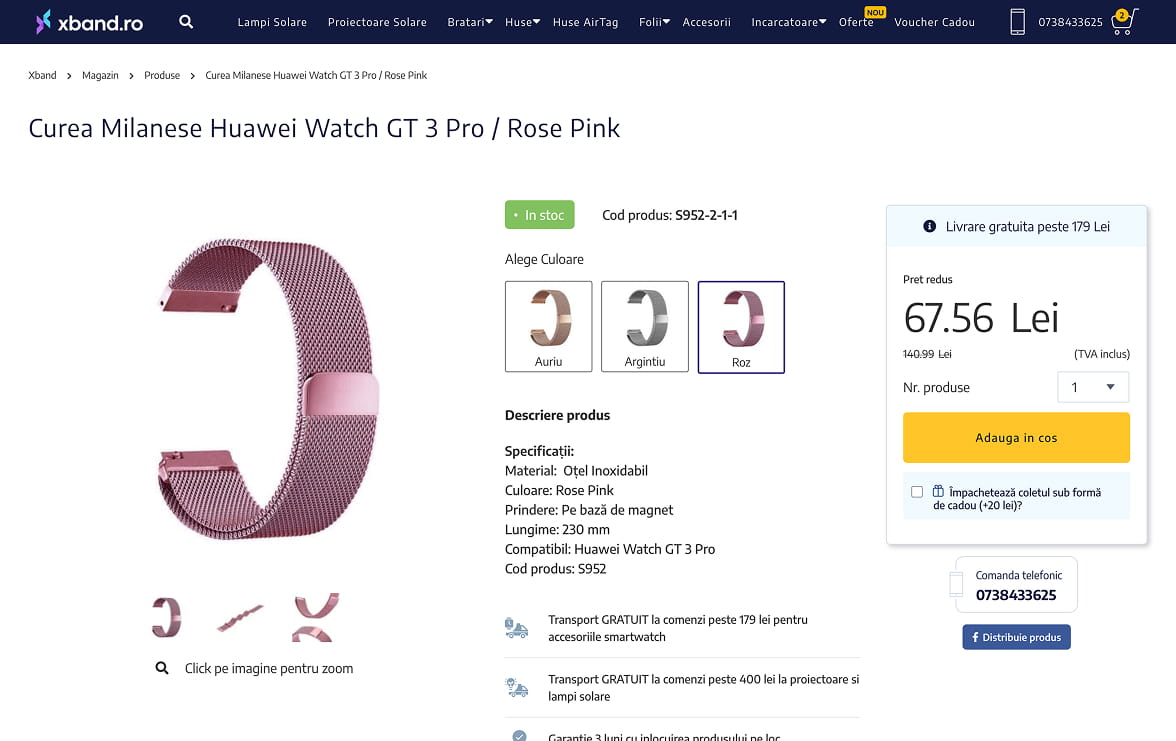Click the free delivery info icon
This screenshot has width=1176, height=741.
(930, 227)
